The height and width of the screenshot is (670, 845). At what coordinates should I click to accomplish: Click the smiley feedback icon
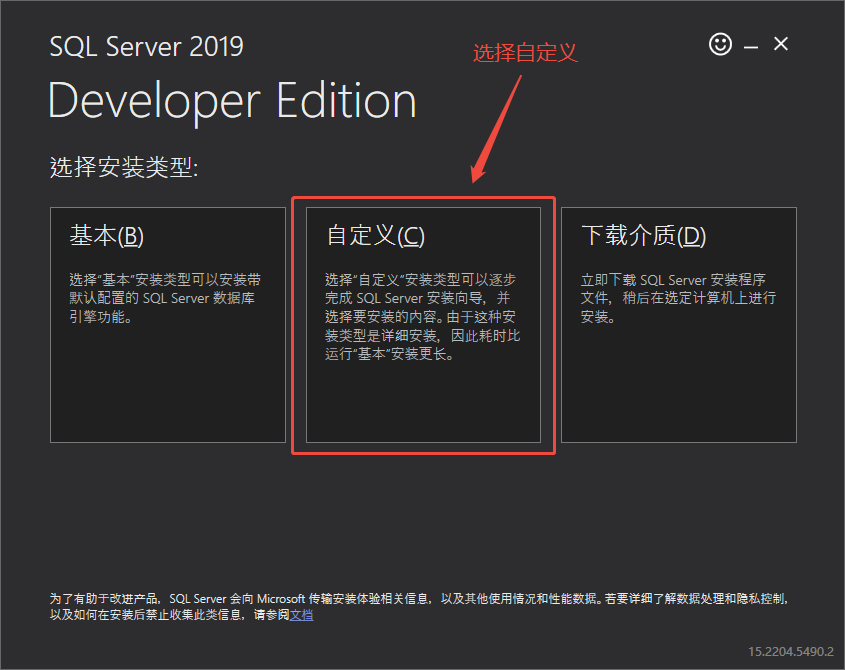pos(720,44)
